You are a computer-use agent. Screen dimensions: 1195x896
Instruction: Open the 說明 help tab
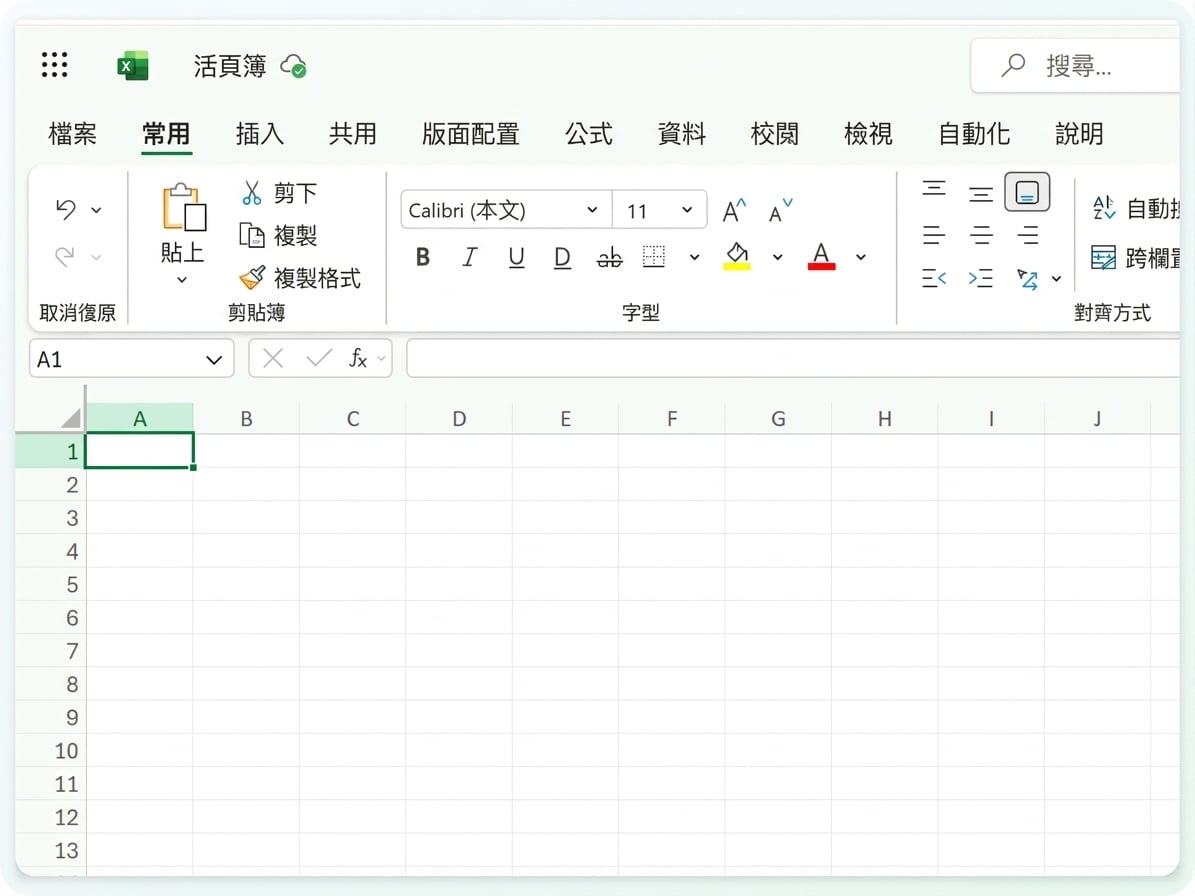click(x=1079, y=134)
